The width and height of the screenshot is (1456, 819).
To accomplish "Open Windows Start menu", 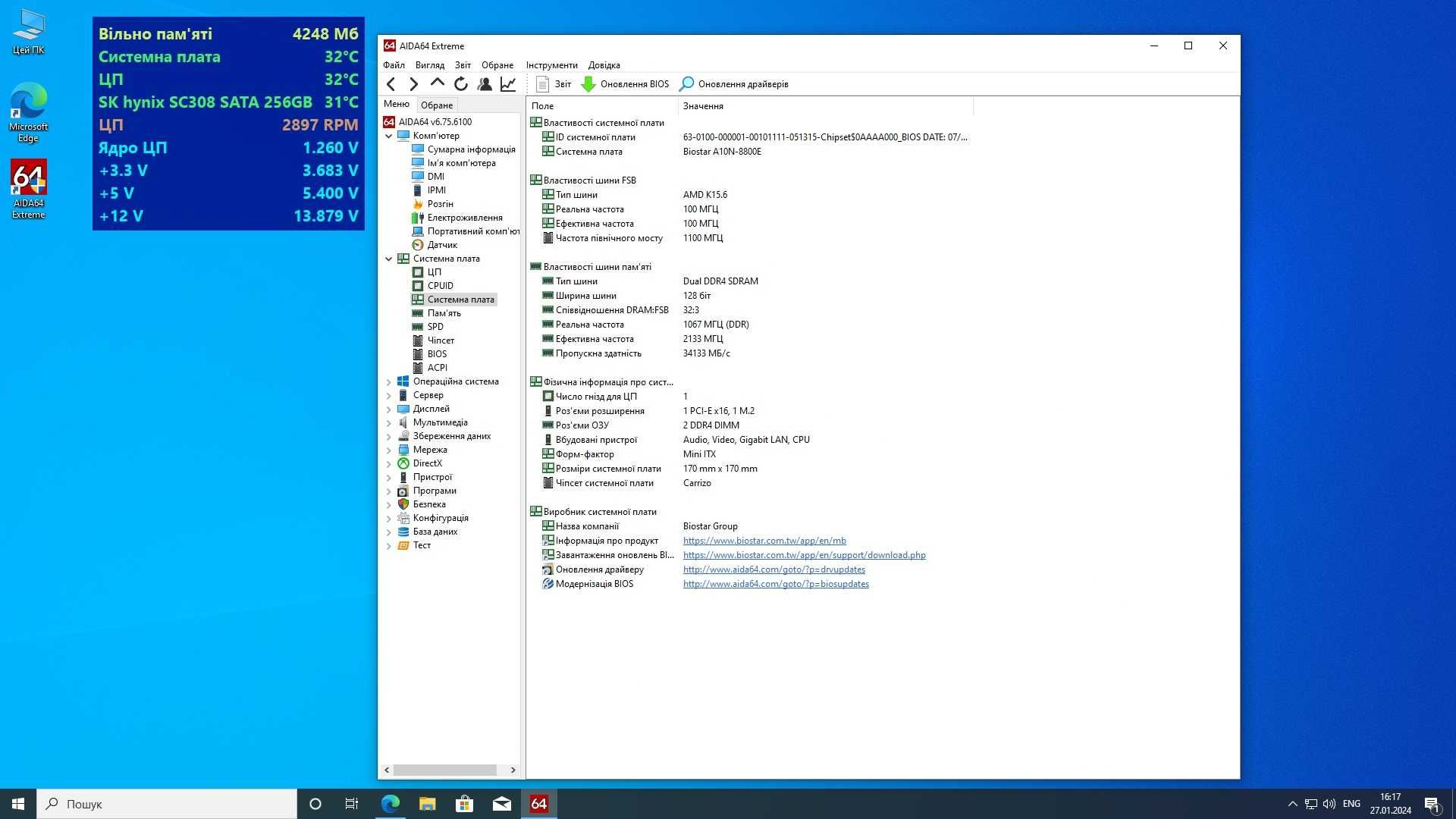I will pos(18,804).
